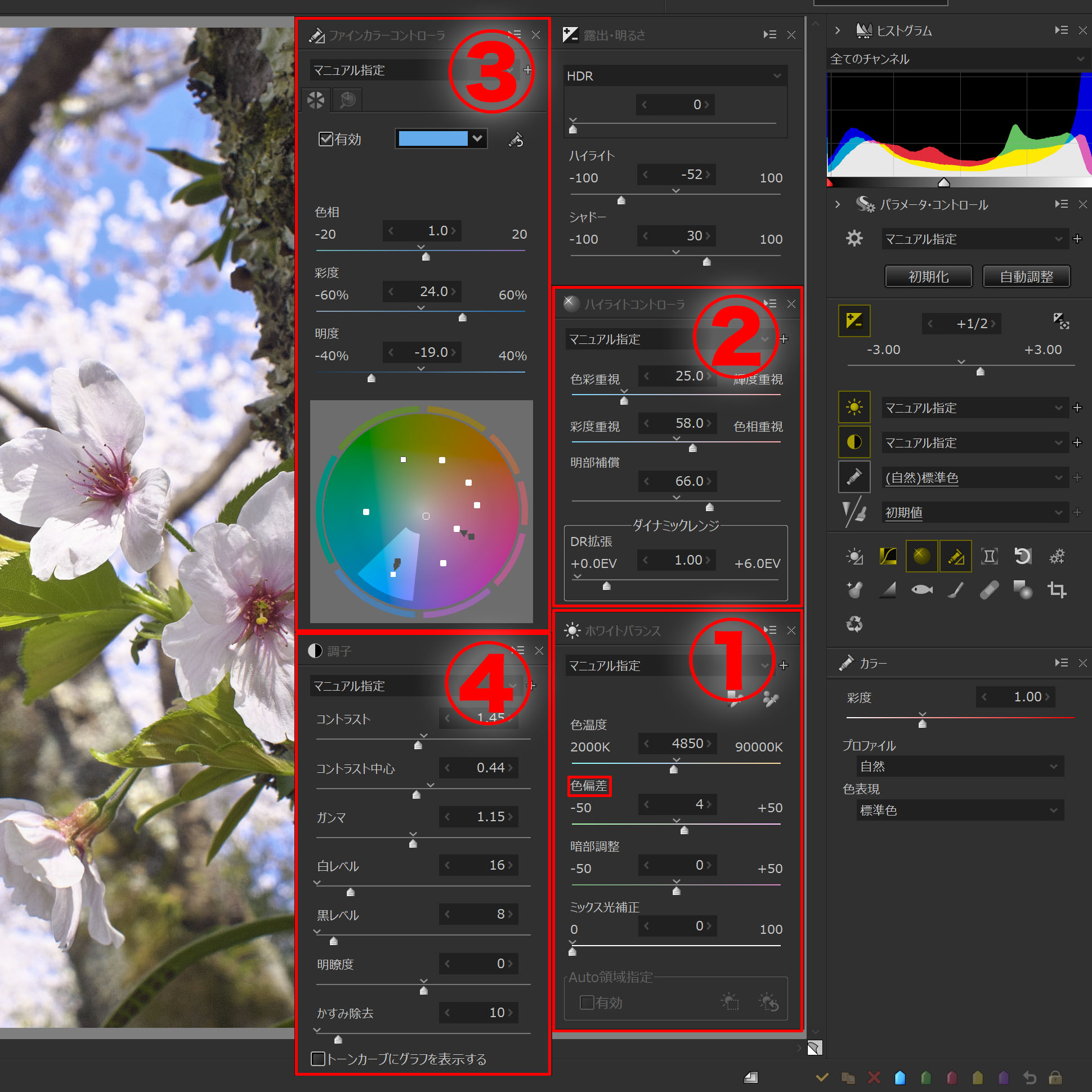Click the 初期化 button
The height and width of the screenshot is (1092, 1092).
pos(928,276)
